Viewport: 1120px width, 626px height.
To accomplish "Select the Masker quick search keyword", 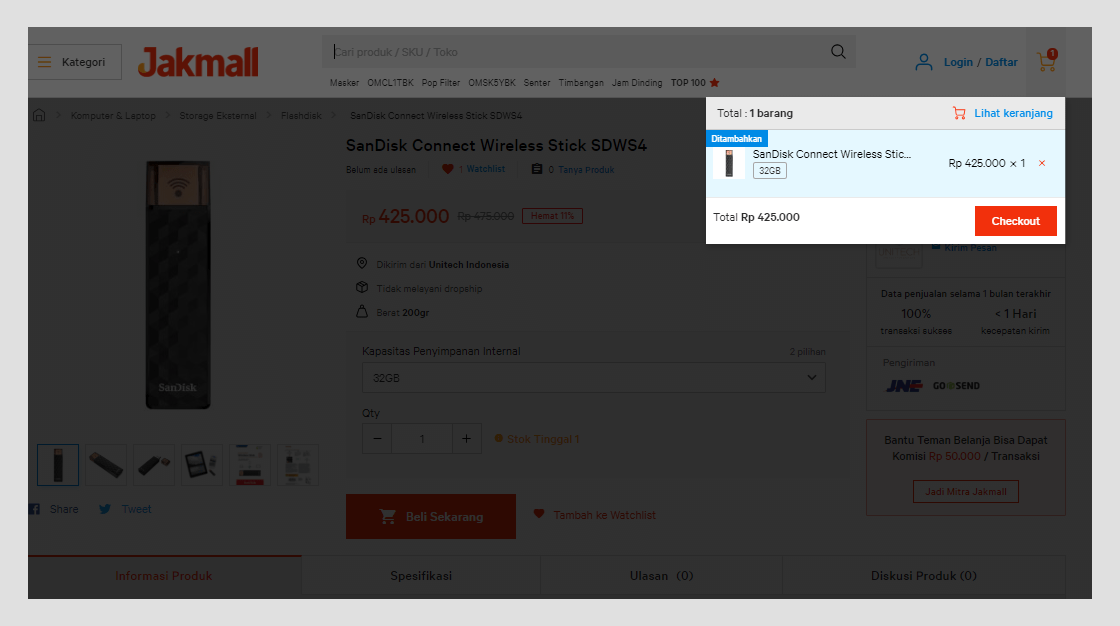I will pos(344,83).
